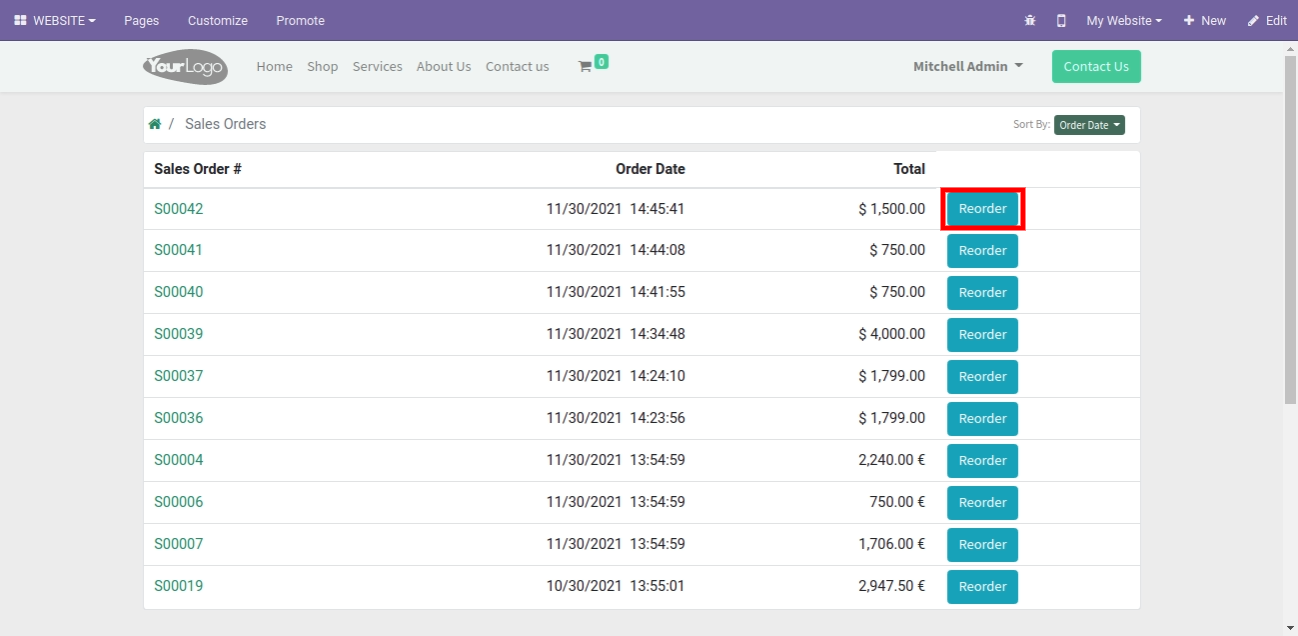Click the vertical page scrollbar
The height and width of the screenshot is (636, 1298).
[x=1290, y=230]
